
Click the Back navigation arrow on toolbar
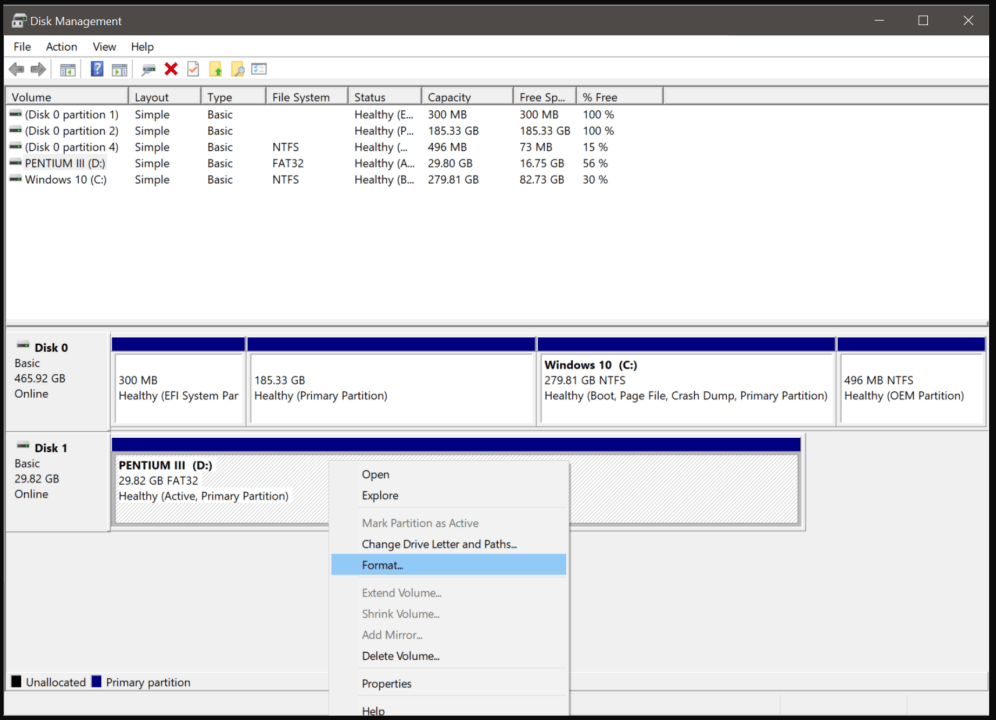pyautogui.click(x=16, y=68)
